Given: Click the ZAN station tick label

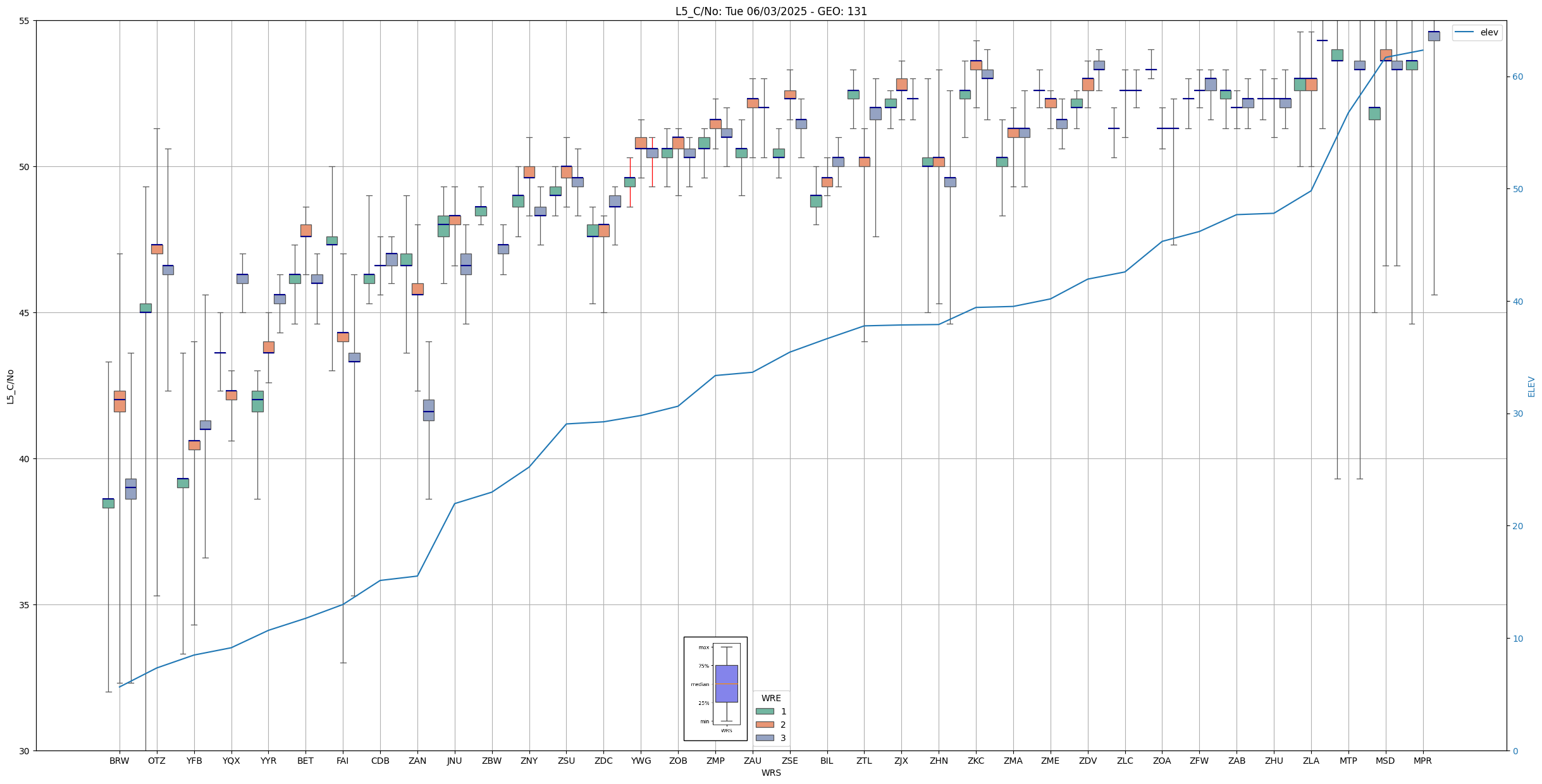Looking at the screenshot, I should [x=417, y=761].
